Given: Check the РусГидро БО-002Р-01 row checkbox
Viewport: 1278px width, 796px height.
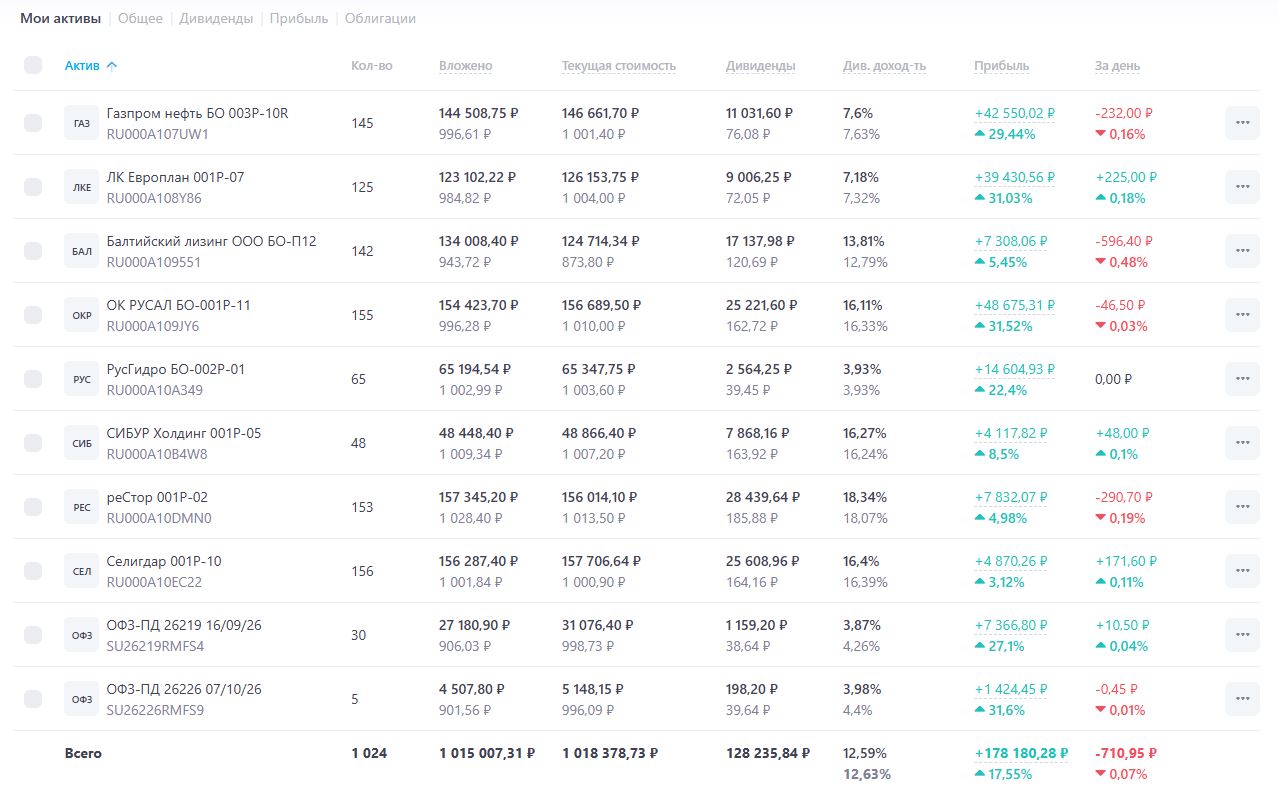Looking at the screenshot, I should (x=33, y=379).
